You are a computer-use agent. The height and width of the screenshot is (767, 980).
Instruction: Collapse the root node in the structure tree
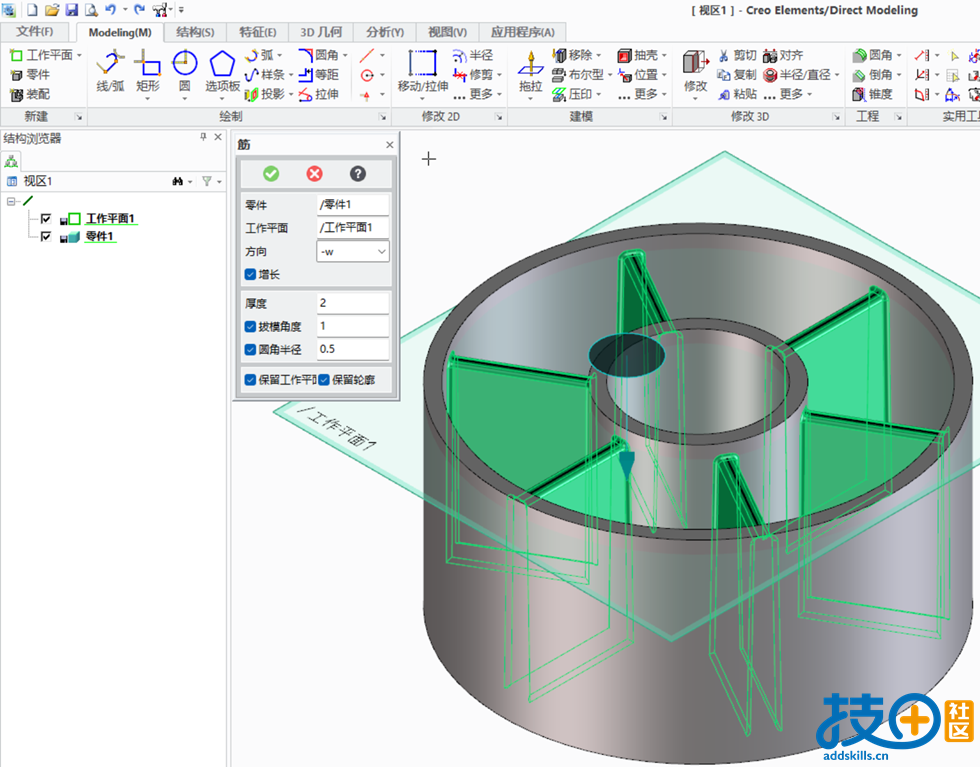[x=11, y=201]
